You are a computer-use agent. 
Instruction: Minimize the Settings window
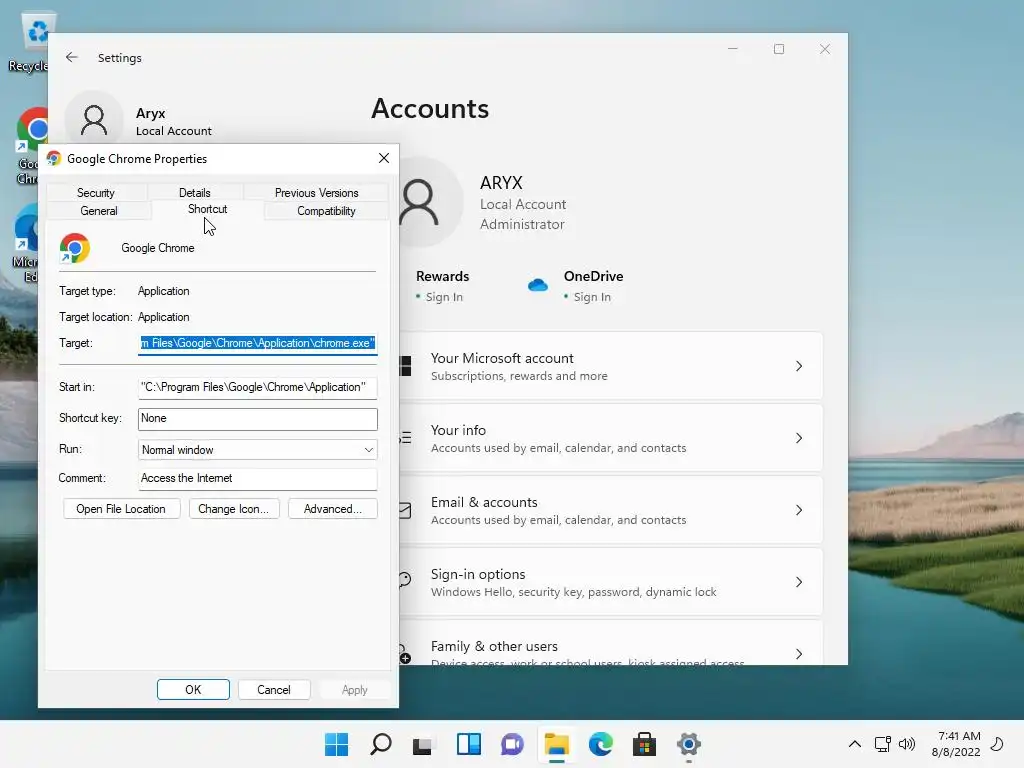point(733,49)
